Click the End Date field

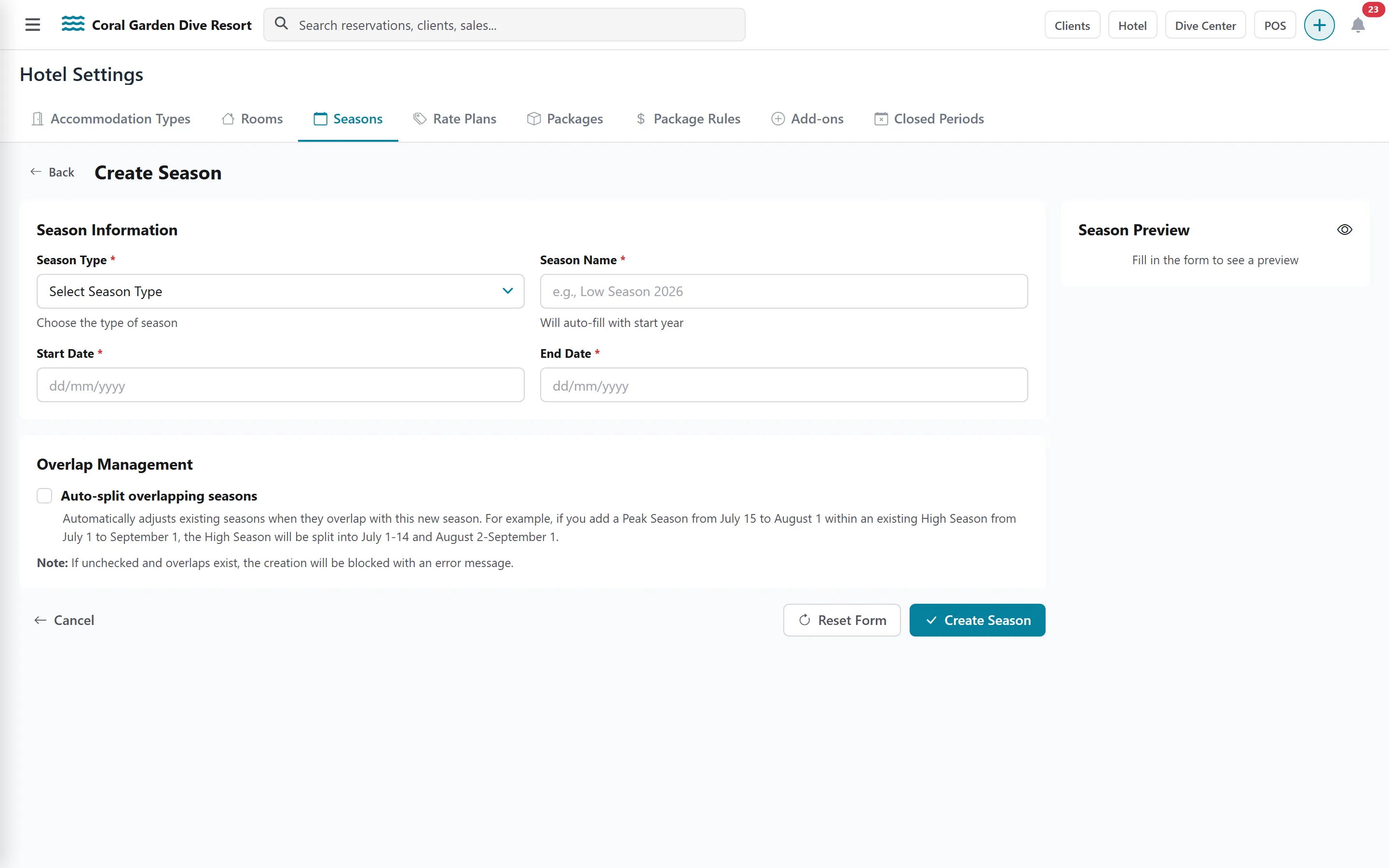(x=783, y=385)
